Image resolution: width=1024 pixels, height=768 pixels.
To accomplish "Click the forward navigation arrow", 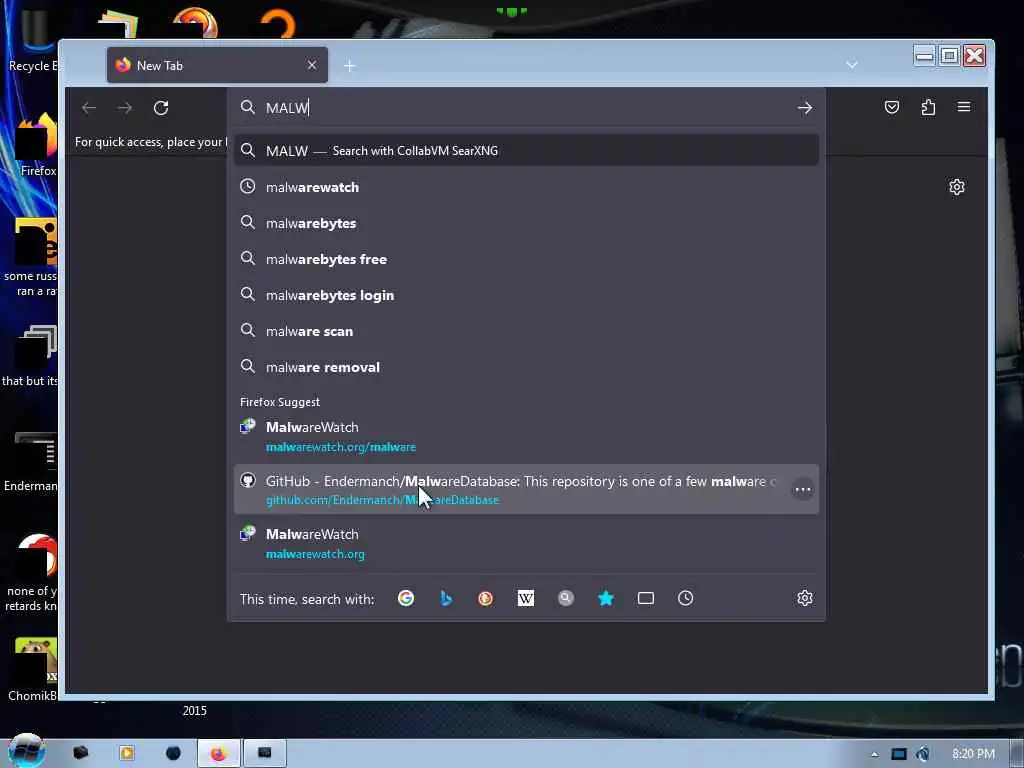I will click(125, 108).
